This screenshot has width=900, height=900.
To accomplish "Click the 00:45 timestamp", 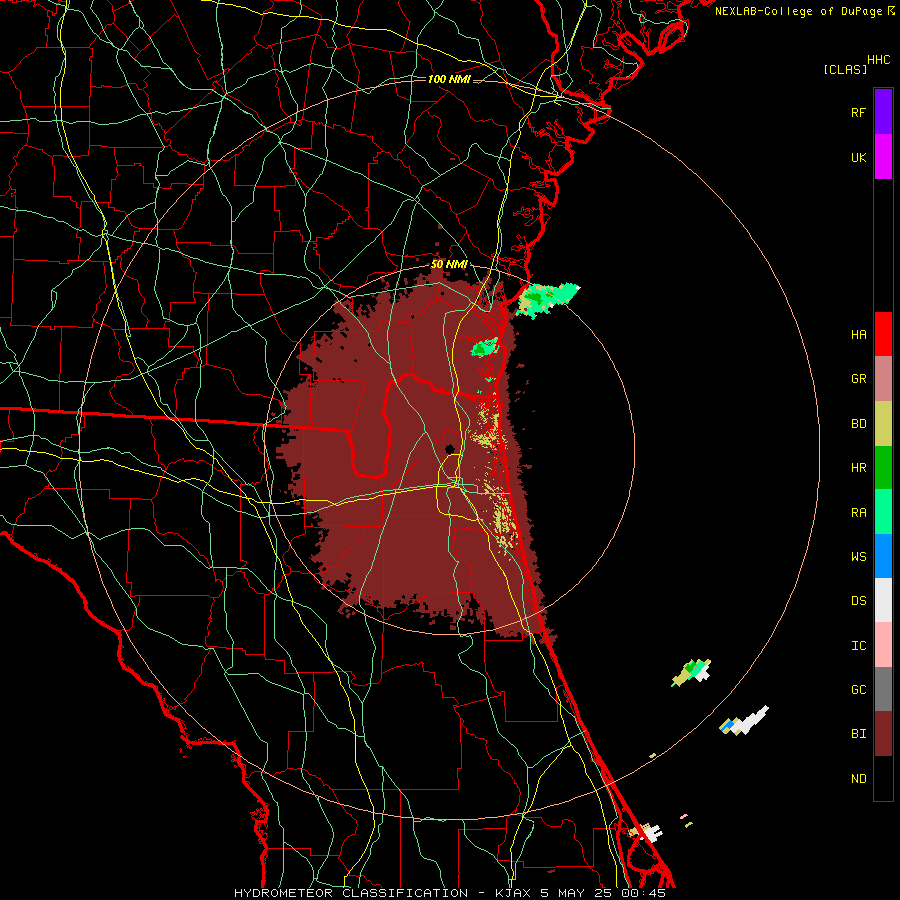I will pos(643,893).
